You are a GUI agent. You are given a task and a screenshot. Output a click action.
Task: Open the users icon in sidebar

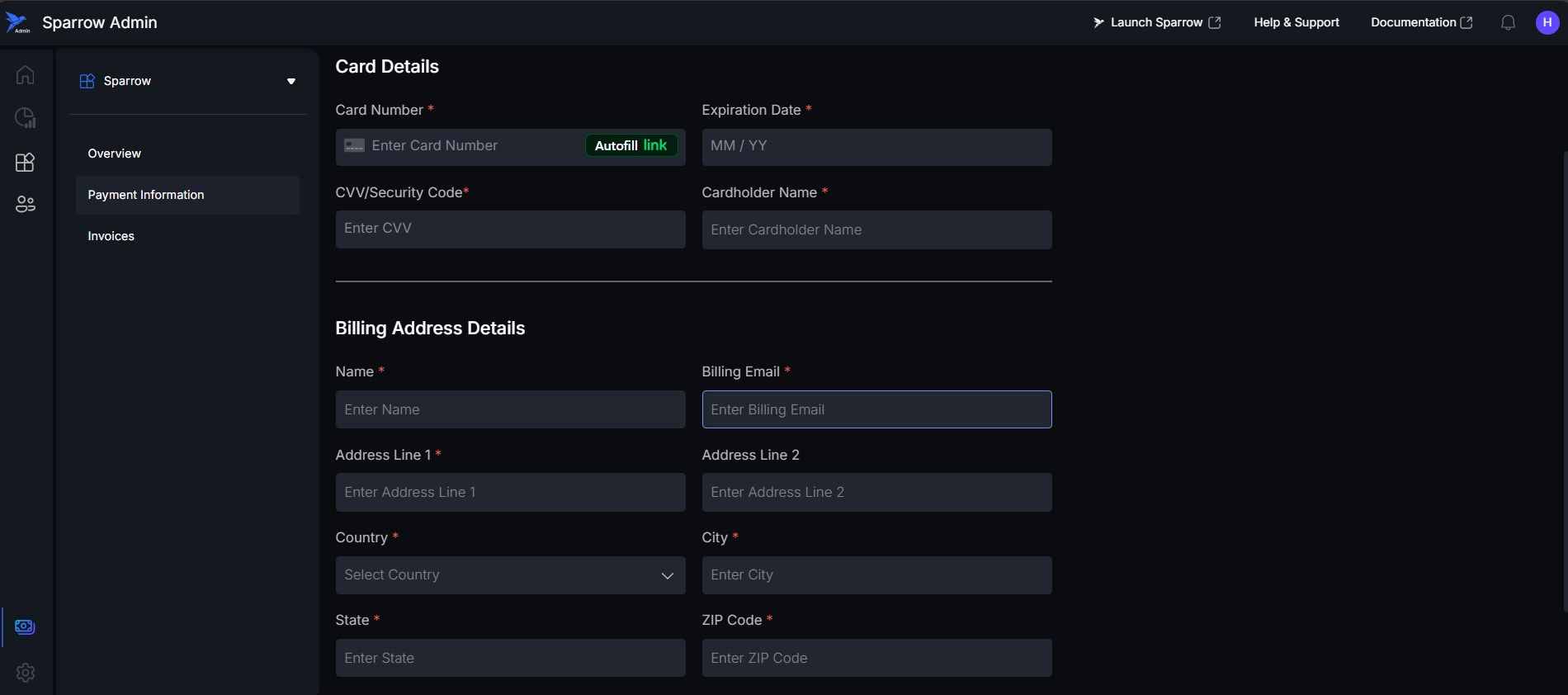pos(25,204)
